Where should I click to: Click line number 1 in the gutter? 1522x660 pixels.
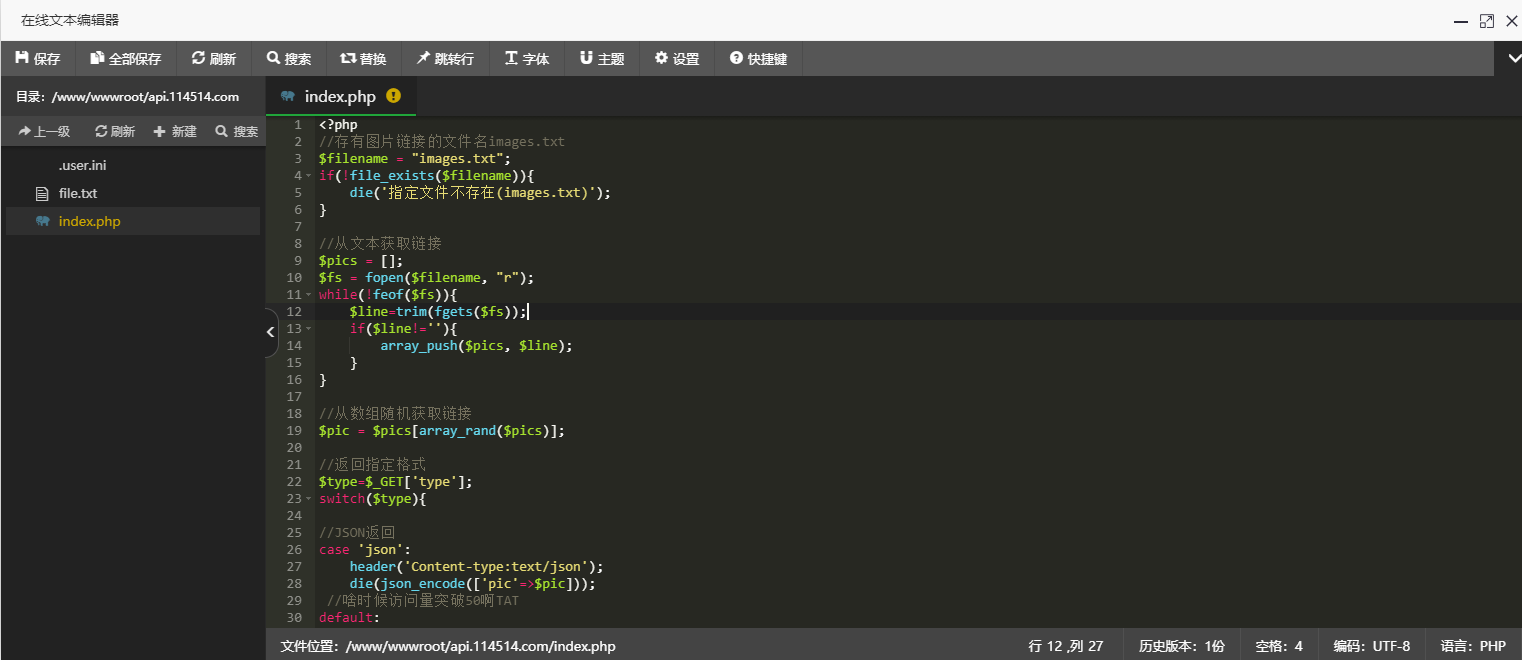(298, 125)
